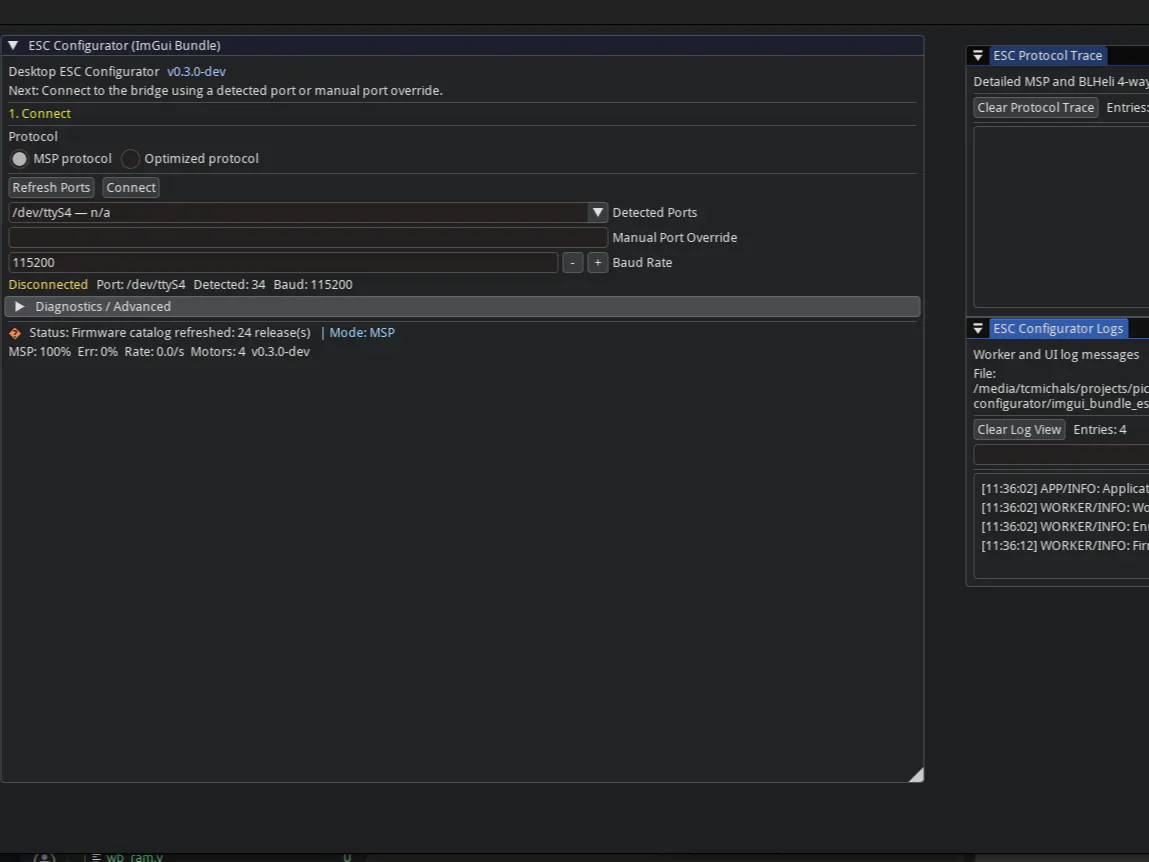Click the Clear Log View button

(1019, 430)
